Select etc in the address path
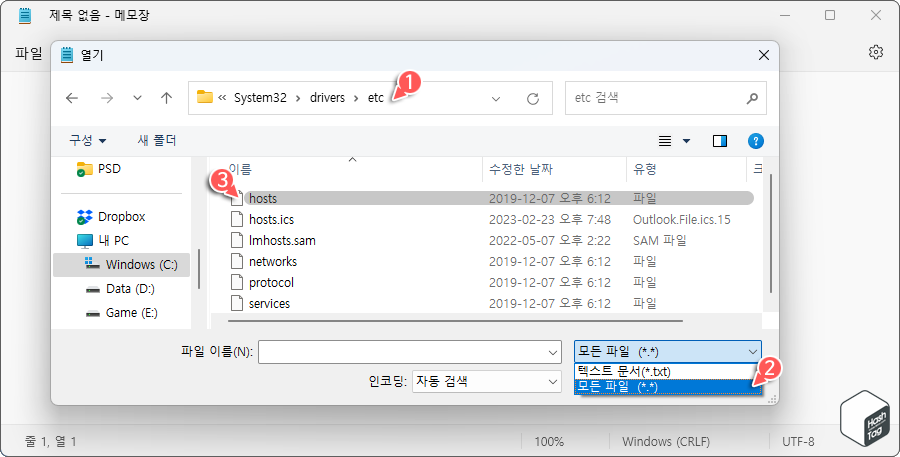The height and width of the screenshot is (457, 900). point(375,98)
